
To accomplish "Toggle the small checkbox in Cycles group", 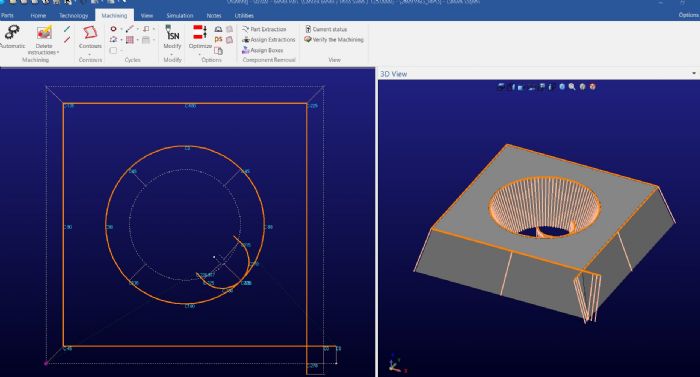I will (x=113, y=50).
